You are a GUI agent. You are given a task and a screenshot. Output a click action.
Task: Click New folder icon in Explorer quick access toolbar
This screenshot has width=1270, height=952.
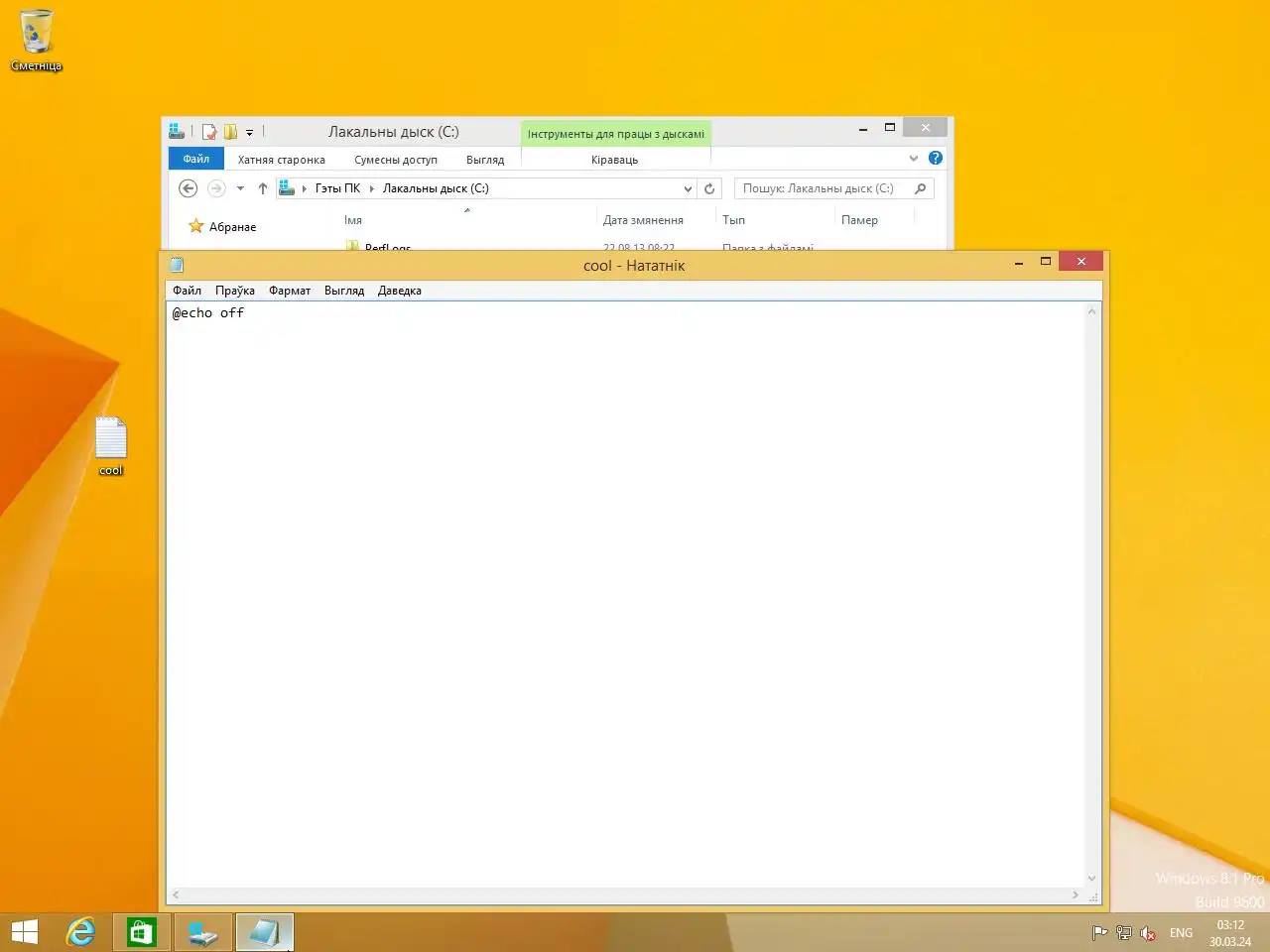click(x=230, y=132)
